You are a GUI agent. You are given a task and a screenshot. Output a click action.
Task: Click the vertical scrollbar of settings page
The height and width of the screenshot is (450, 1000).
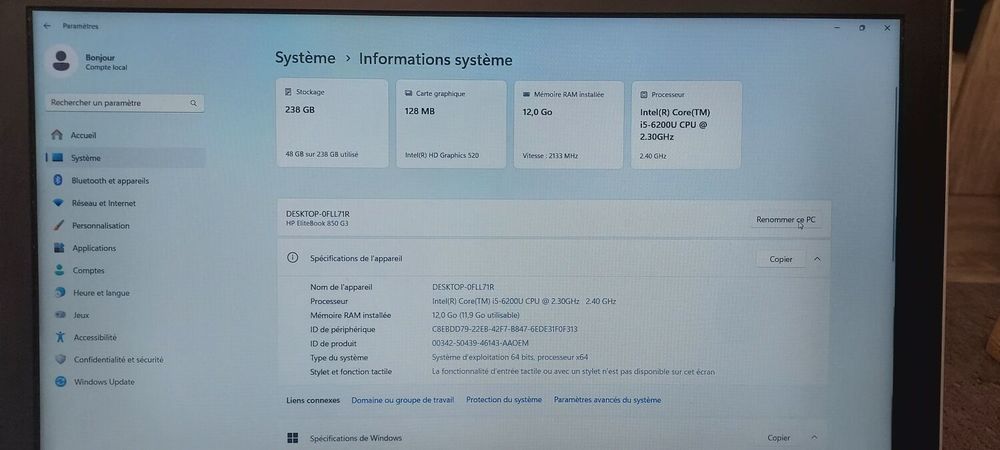pyautogui.click(x=895, y=172)
